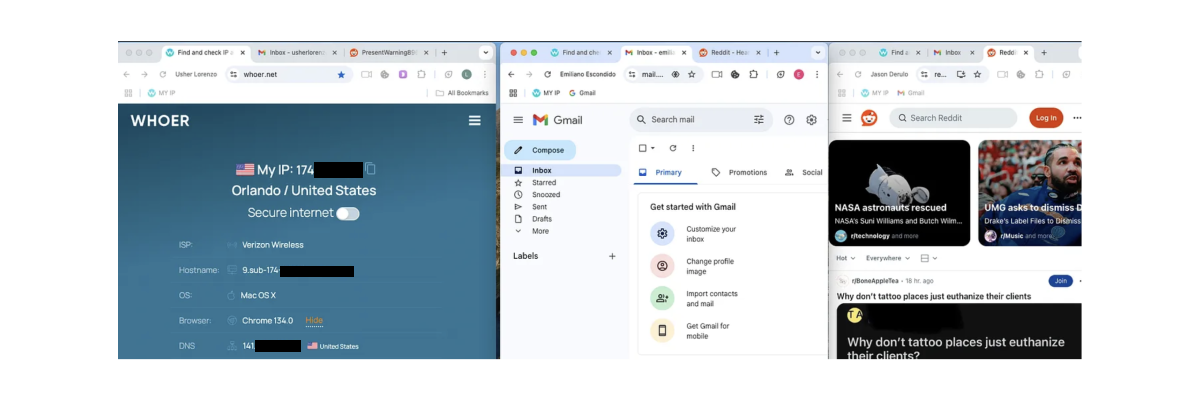1200x400 pixels.
Task: Expand tab search chevron in Whoer window
Action: pos(486,52)
